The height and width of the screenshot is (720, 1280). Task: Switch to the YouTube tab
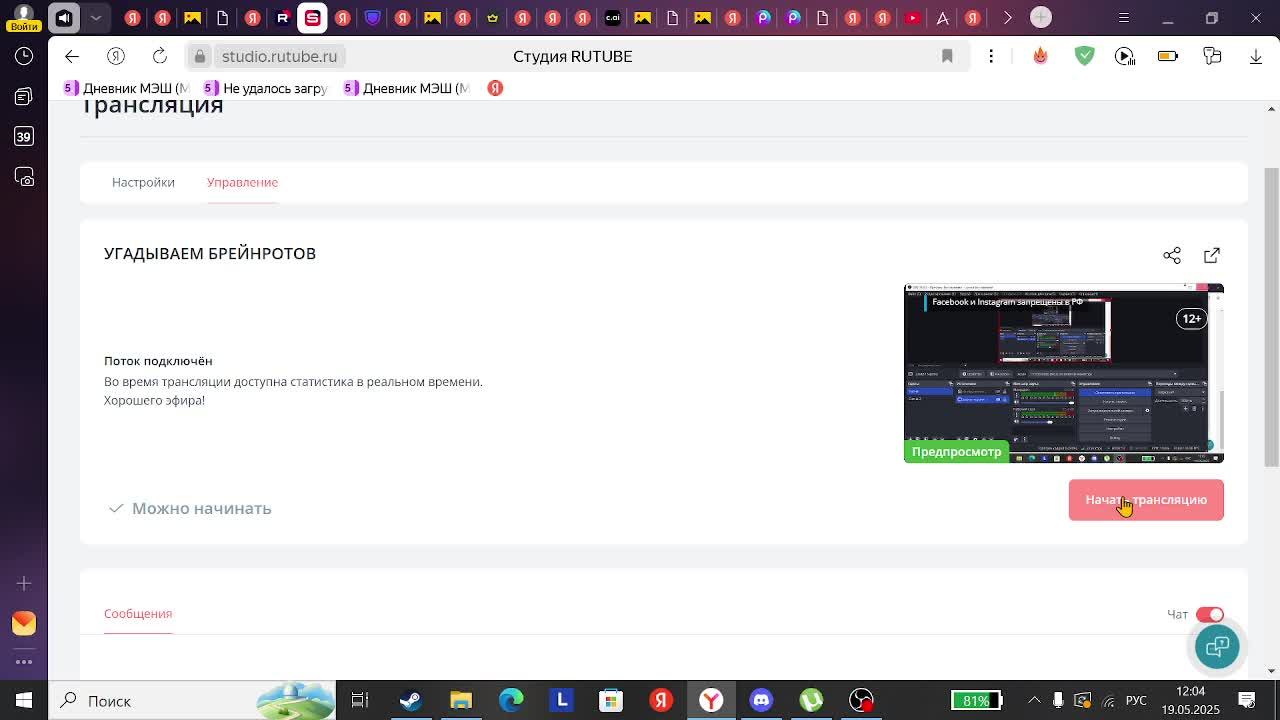click(x=913, y=18)
